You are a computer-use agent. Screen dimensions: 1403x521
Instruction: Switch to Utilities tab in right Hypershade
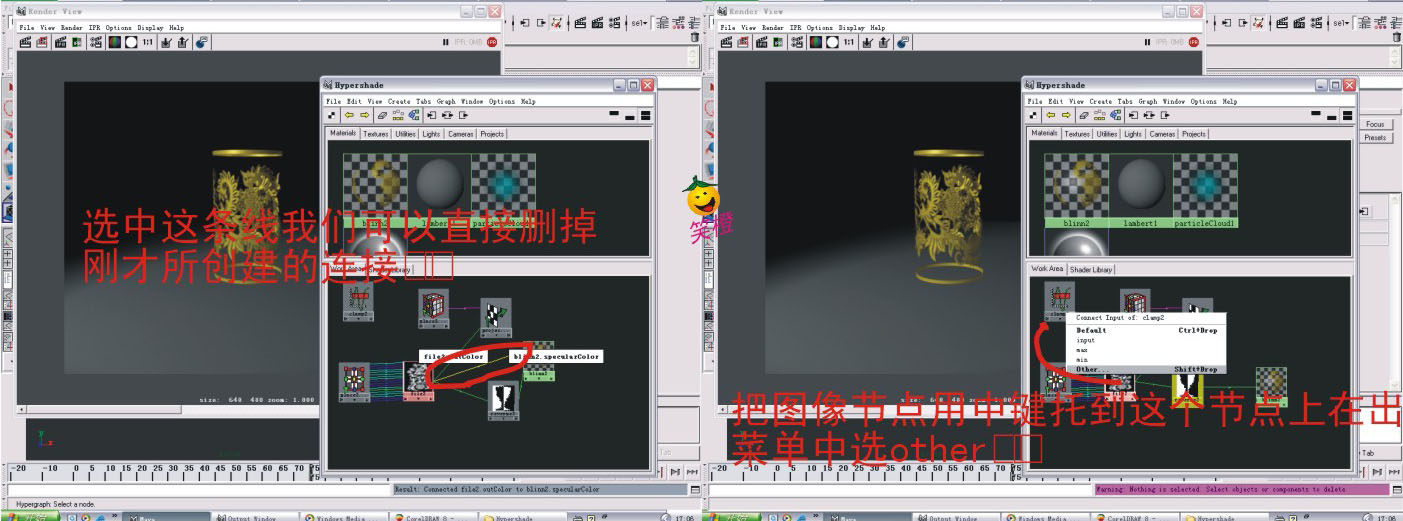1107,134
